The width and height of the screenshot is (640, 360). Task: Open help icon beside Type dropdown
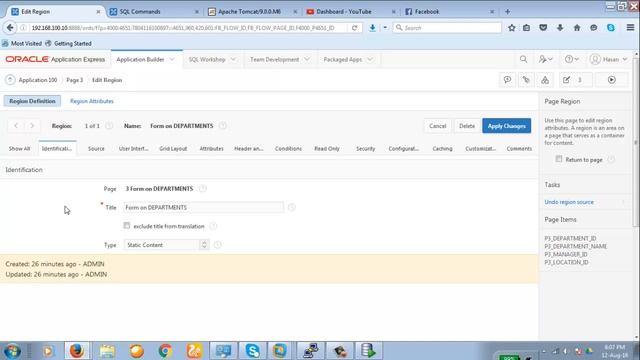click(218, 245)
